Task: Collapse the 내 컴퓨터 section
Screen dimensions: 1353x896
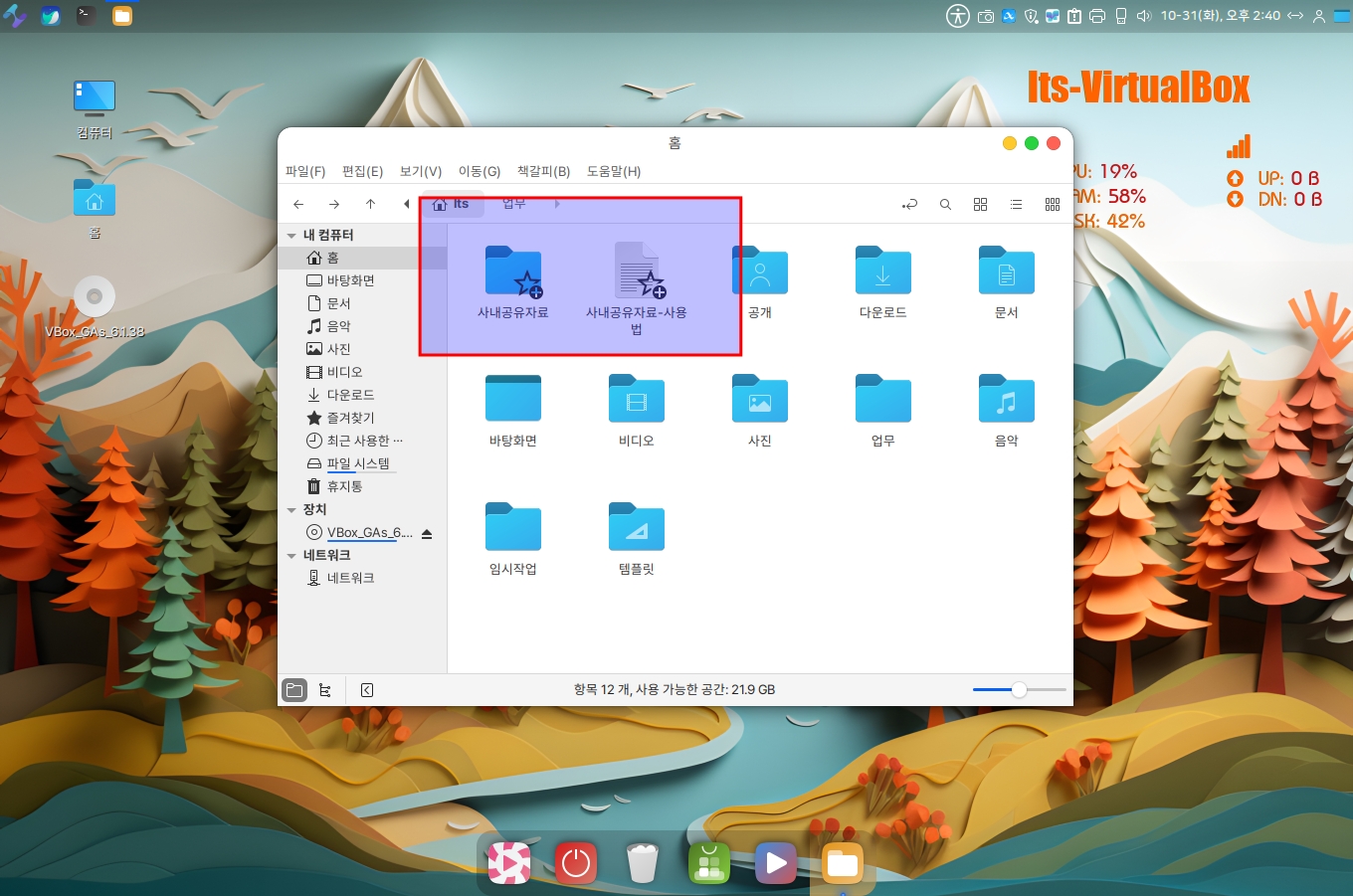Action: click(x=291, y=236)
